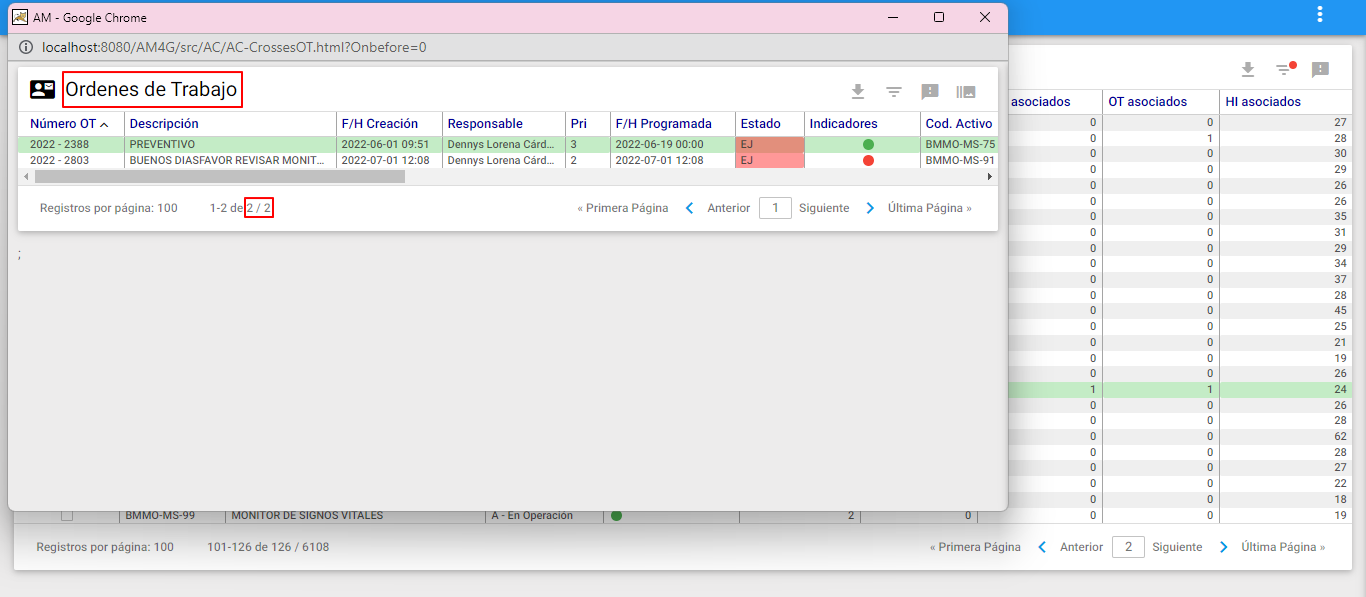This screenshot has width=1366, height=597.
Task: Sort by OT asociados in background table
Action: click(x=1147, y=101)
